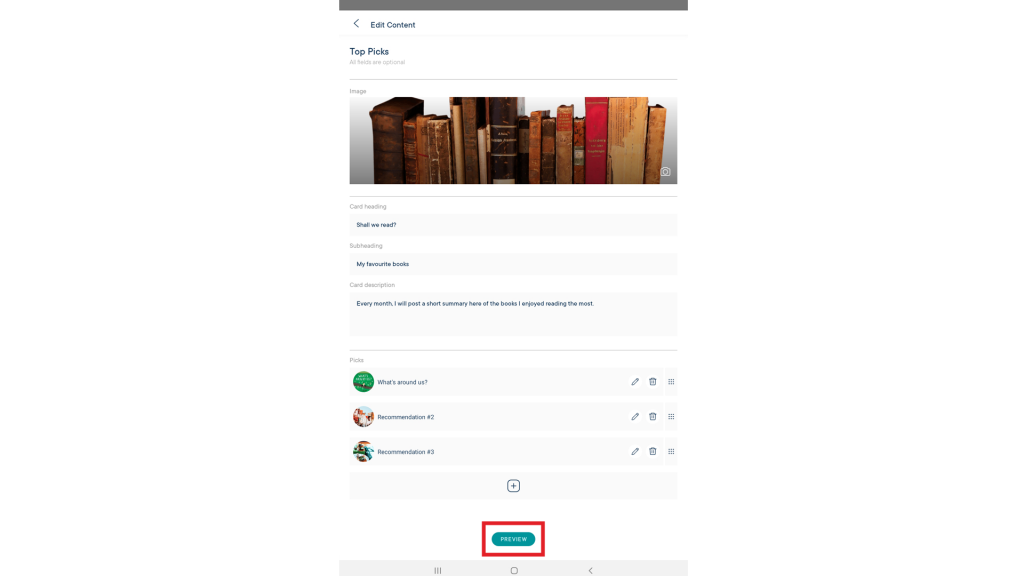The image size is (1024, 576).
Task: Click reorder handle of Recommendation #3
Action: pyautogui.click(x=671, y=451)
